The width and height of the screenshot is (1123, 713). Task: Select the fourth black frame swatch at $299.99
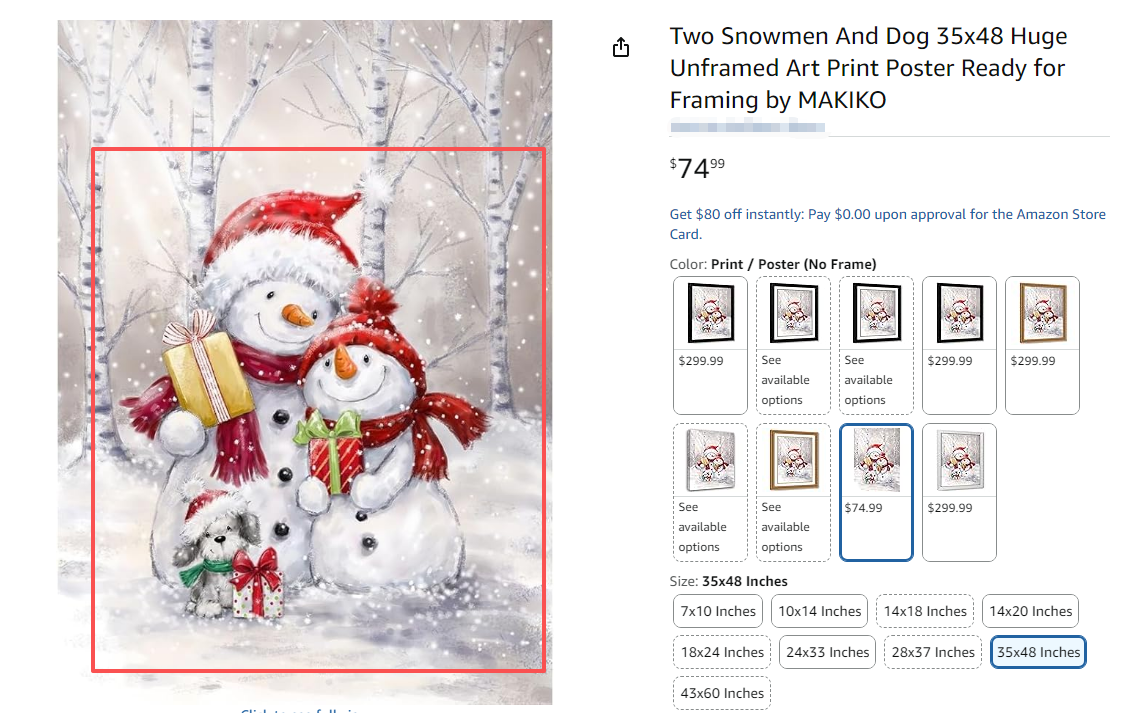coord(959,345)
